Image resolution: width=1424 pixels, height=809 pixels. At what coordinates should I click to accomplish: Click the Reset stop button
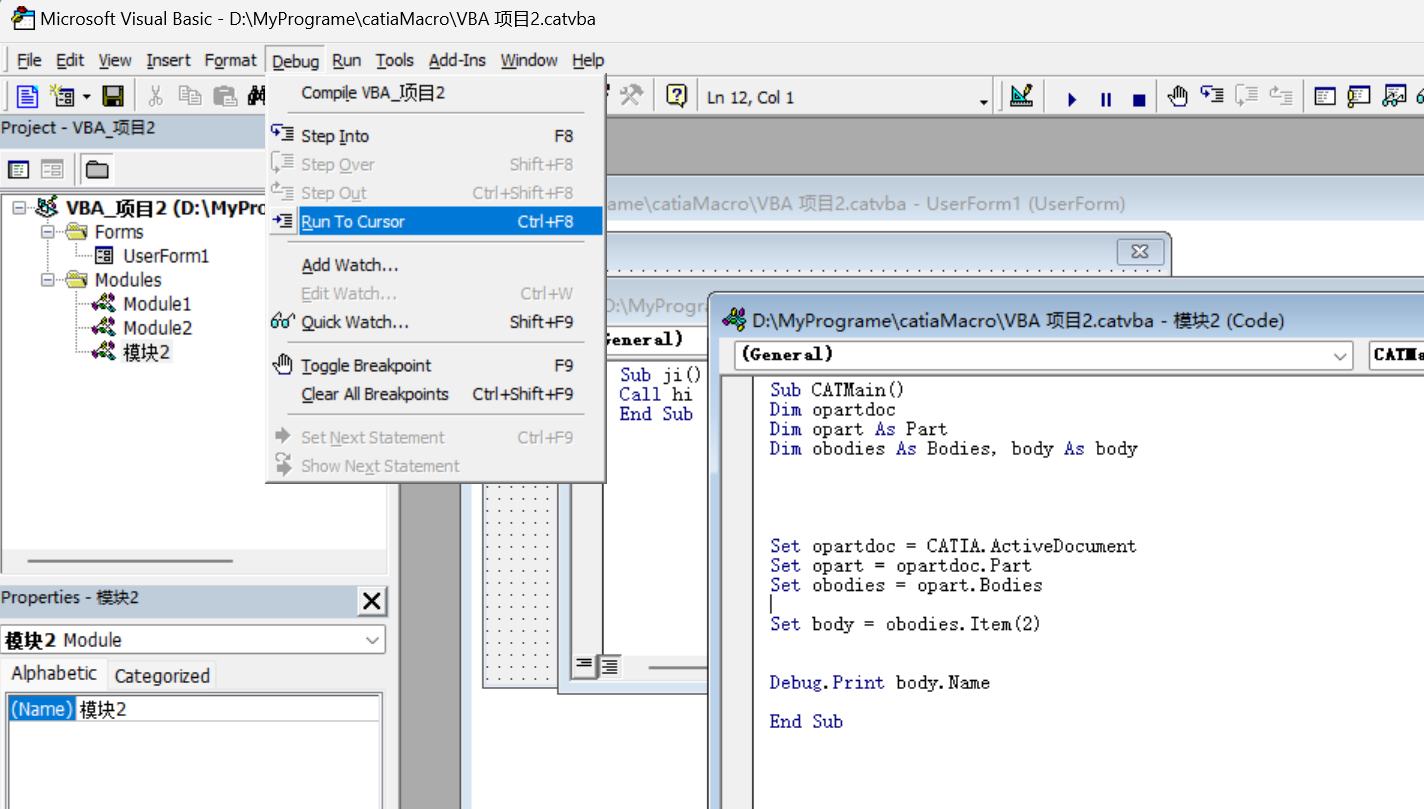pyautogui.click(x=1138, y=99)
